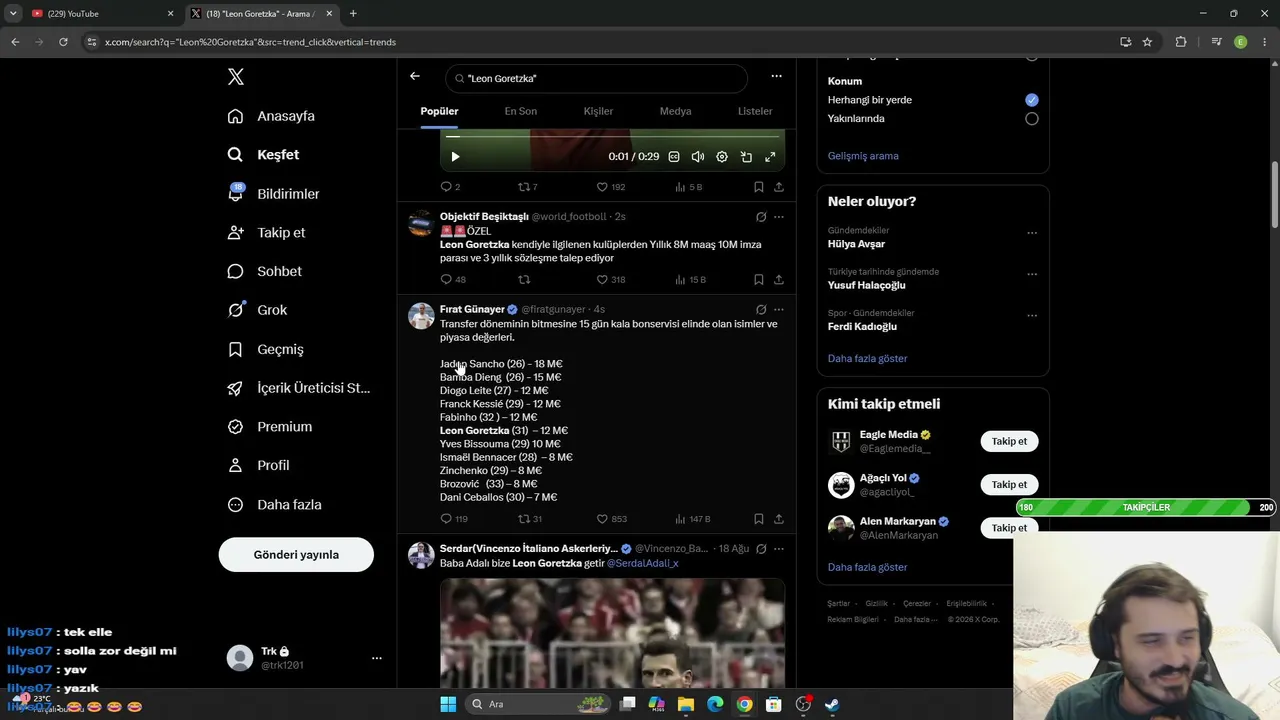Image resolution: width=1280 pixels, height=720 pixels.
Task: Open Anasayfa in the sidebar
Action: coord(271,116)
